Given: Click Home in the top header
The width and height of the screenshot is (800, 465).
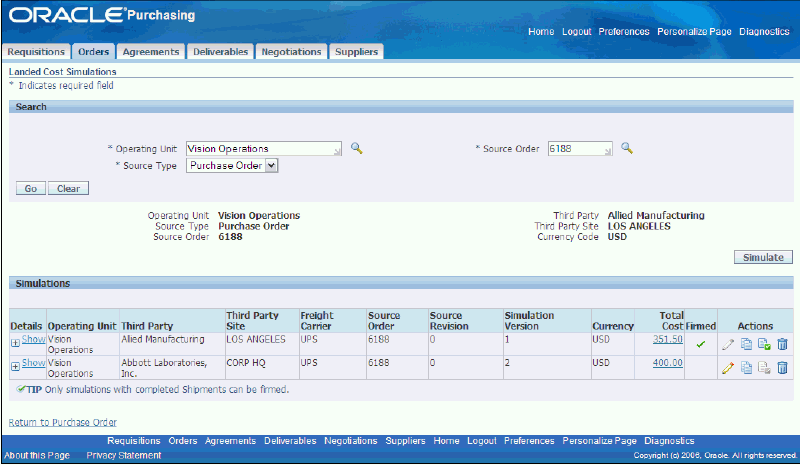Looking at the screenshot, I should (x=541, y=32).
